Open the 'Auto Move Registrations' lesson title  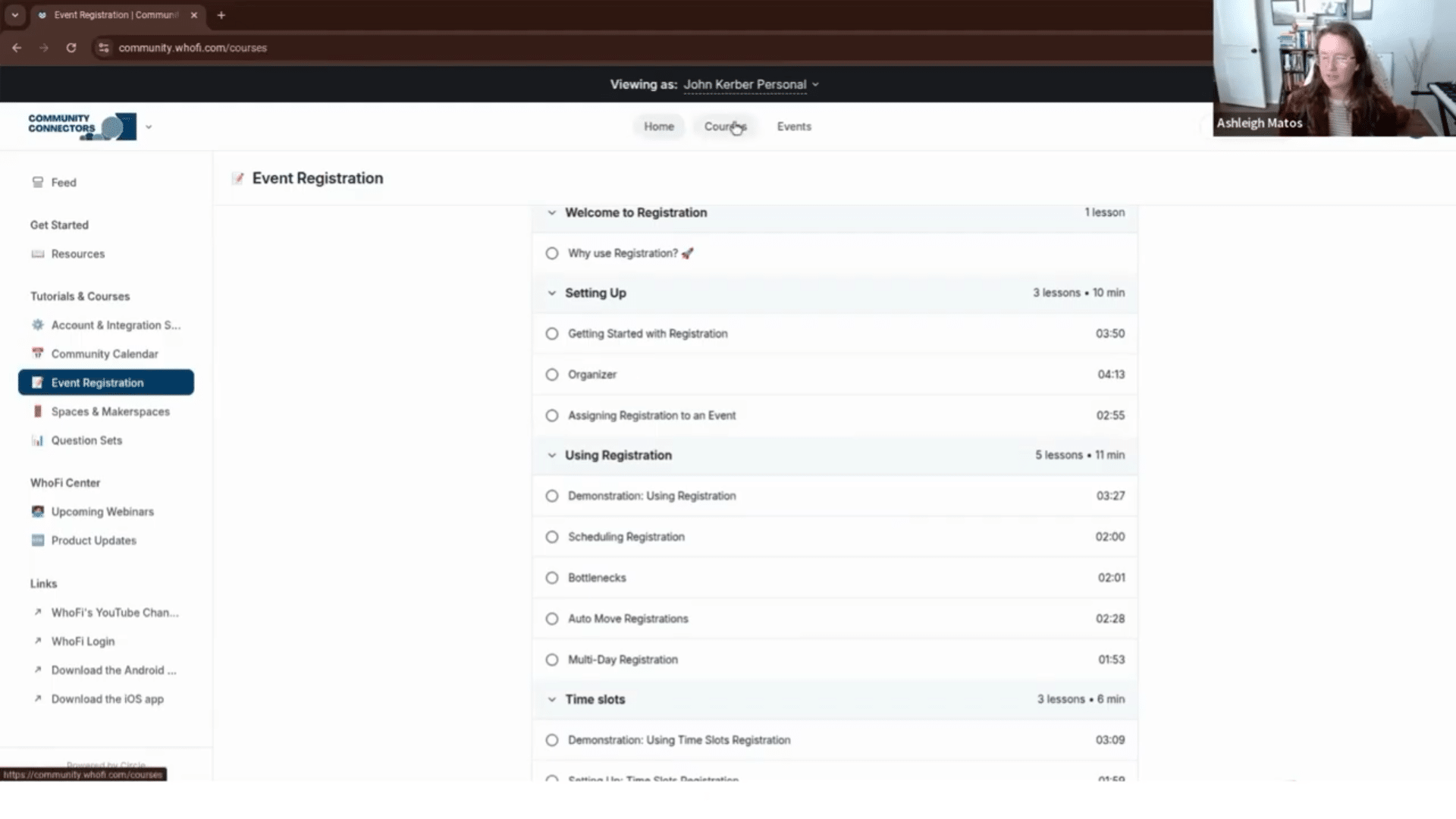[628, 619]
